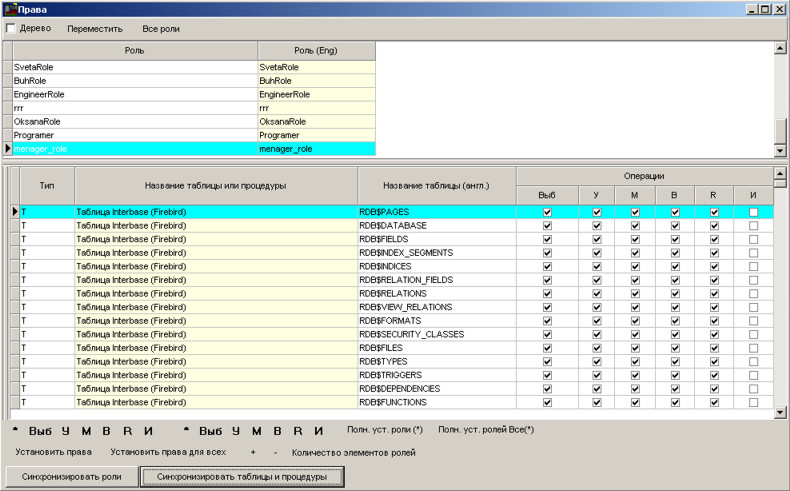Enable И checkbox for RDB$DATABASE

click(753, 226)
